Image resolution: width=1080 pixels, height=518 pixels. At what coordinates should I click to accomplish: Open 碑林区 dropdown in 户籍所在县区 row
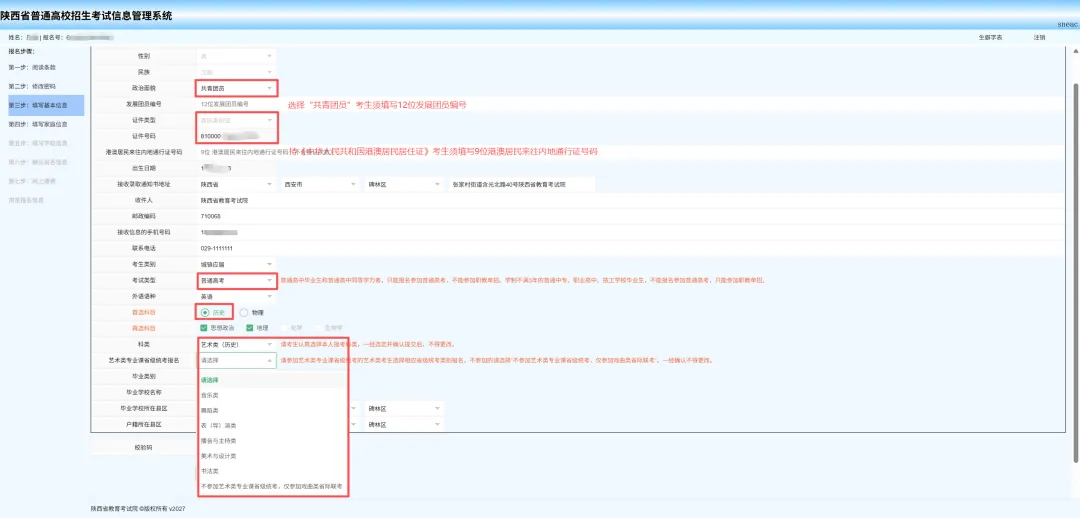click(x=404, y=425)
